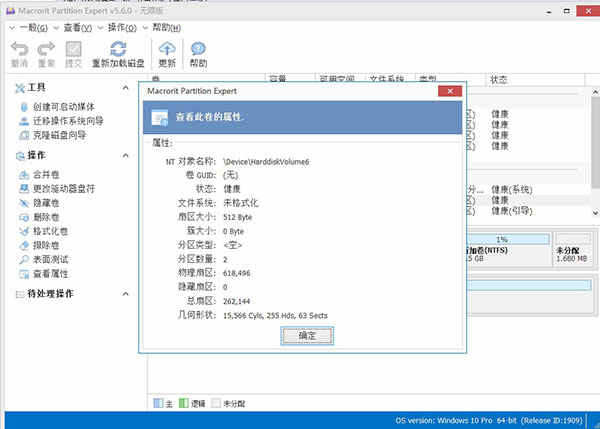Click the pending operations section icon
600x429 pixels.
(20, 294)
